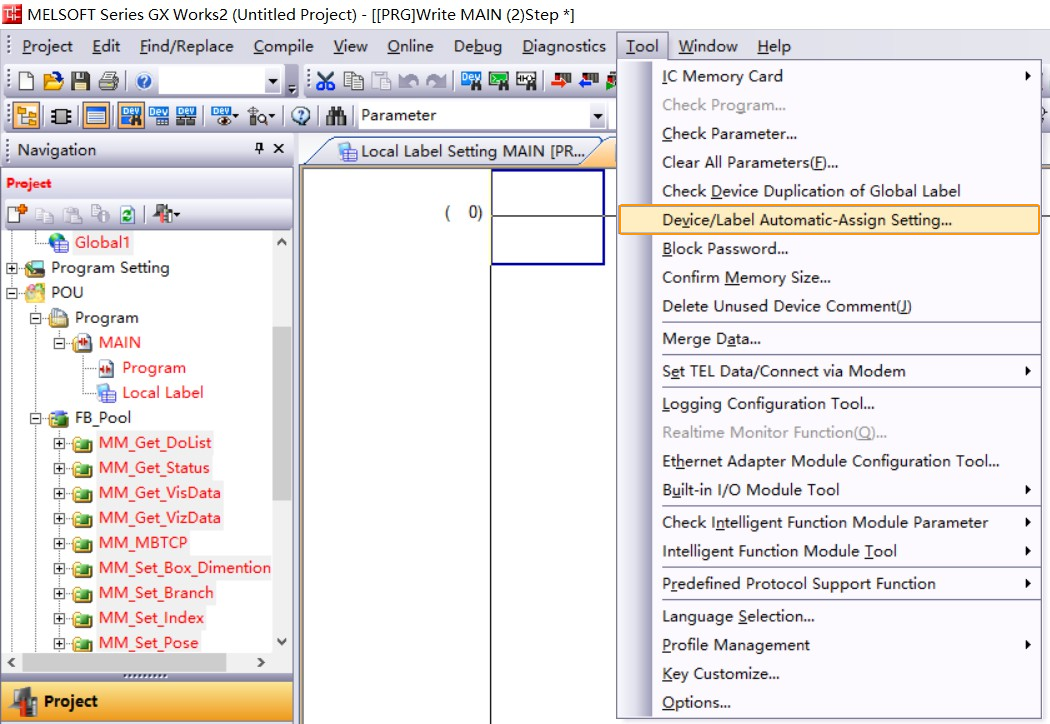Screen dimensions: 1050x724
Task: Click the New Object icon in Project panel
Action: point(18,214)
